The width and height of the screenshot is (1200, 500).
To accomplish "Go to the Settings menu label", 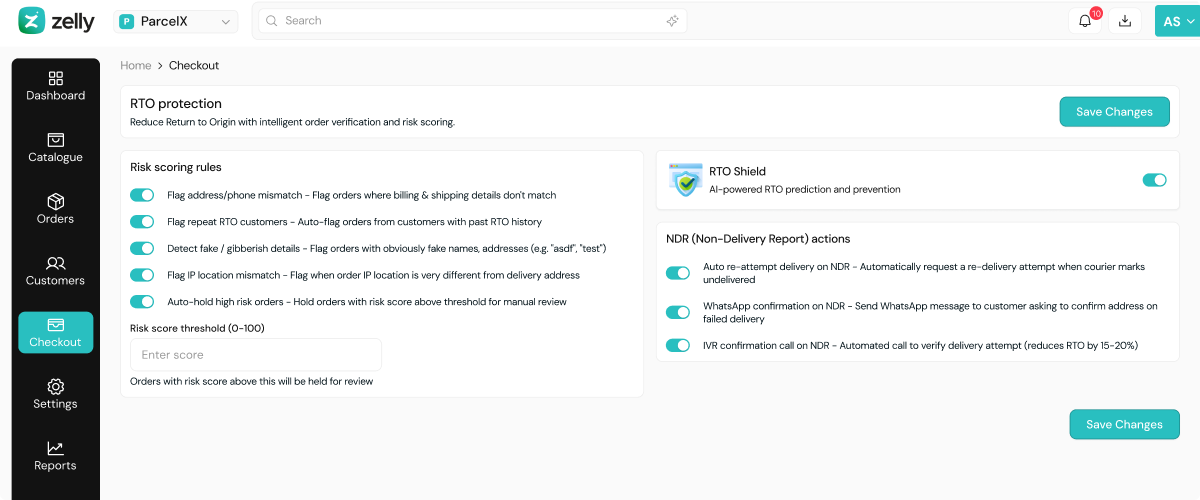I will pos(56,404).
